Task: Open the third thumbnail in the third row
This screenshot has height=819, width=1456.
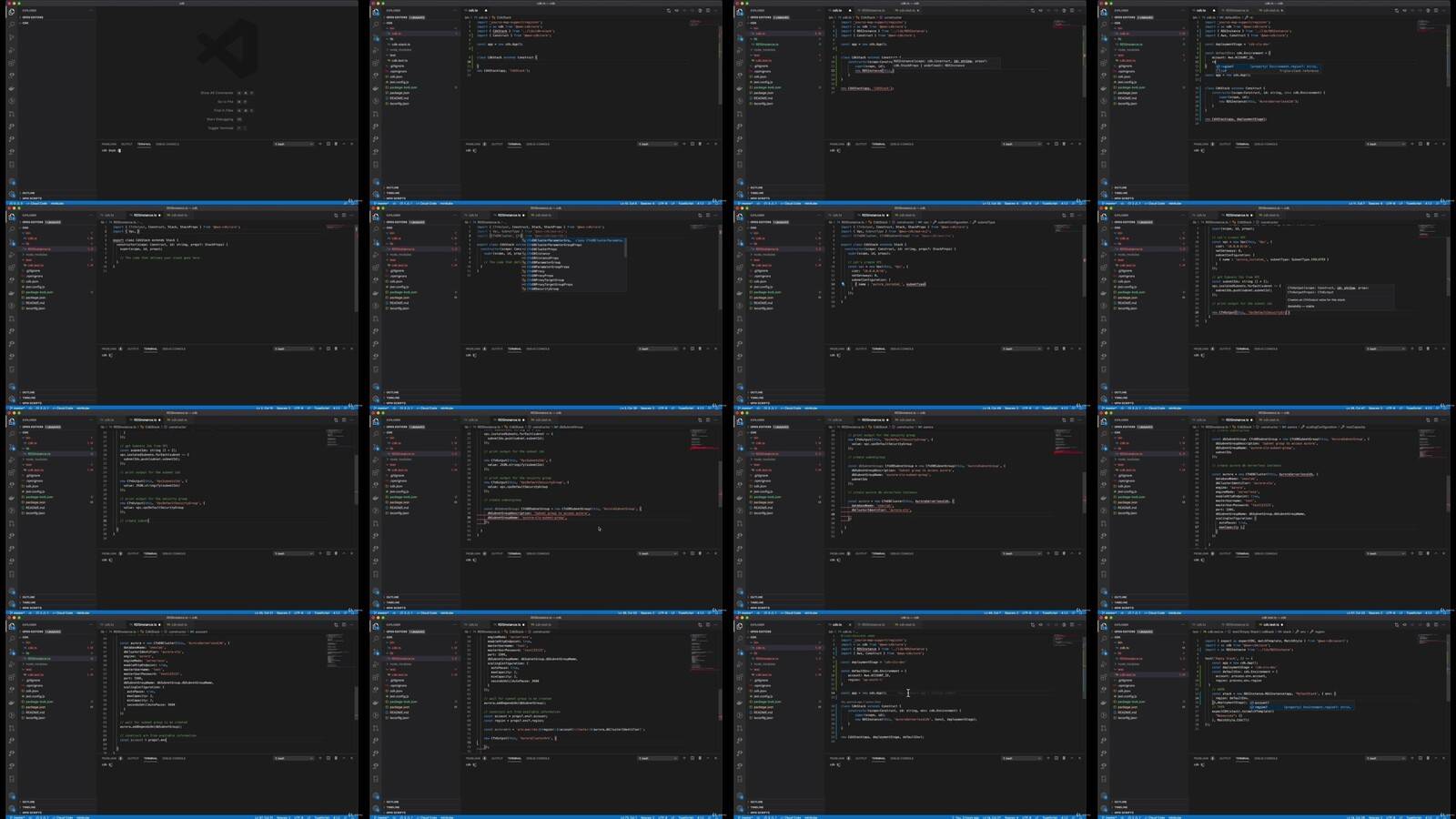Action: [x=910, y=511]
